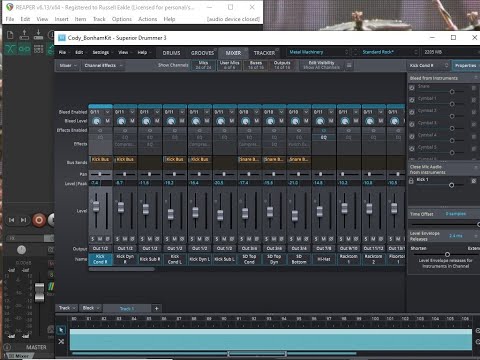Image resolution: width=480 pixels, height=360 pixels.
Task: Click the REAPER Save Project download-arrow icon
Action: click(38, 35)
